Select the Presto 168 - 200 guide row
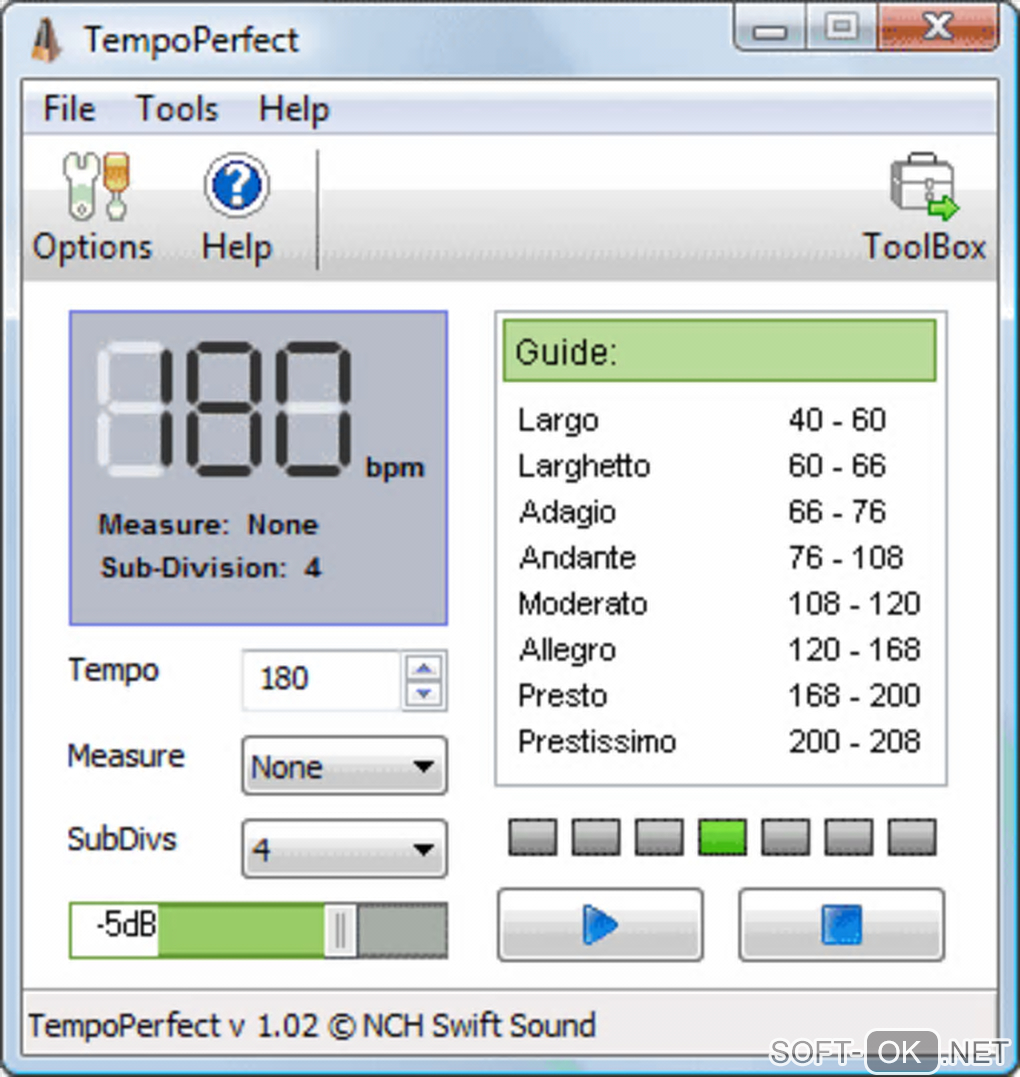 point(720,695)
